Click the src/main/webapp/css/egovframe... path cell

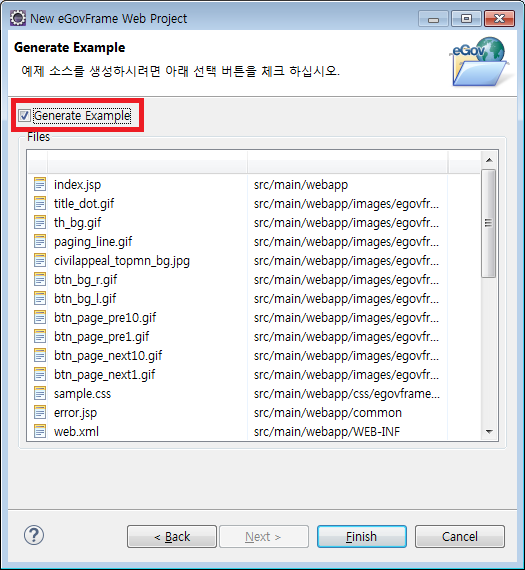pos(346,394)
